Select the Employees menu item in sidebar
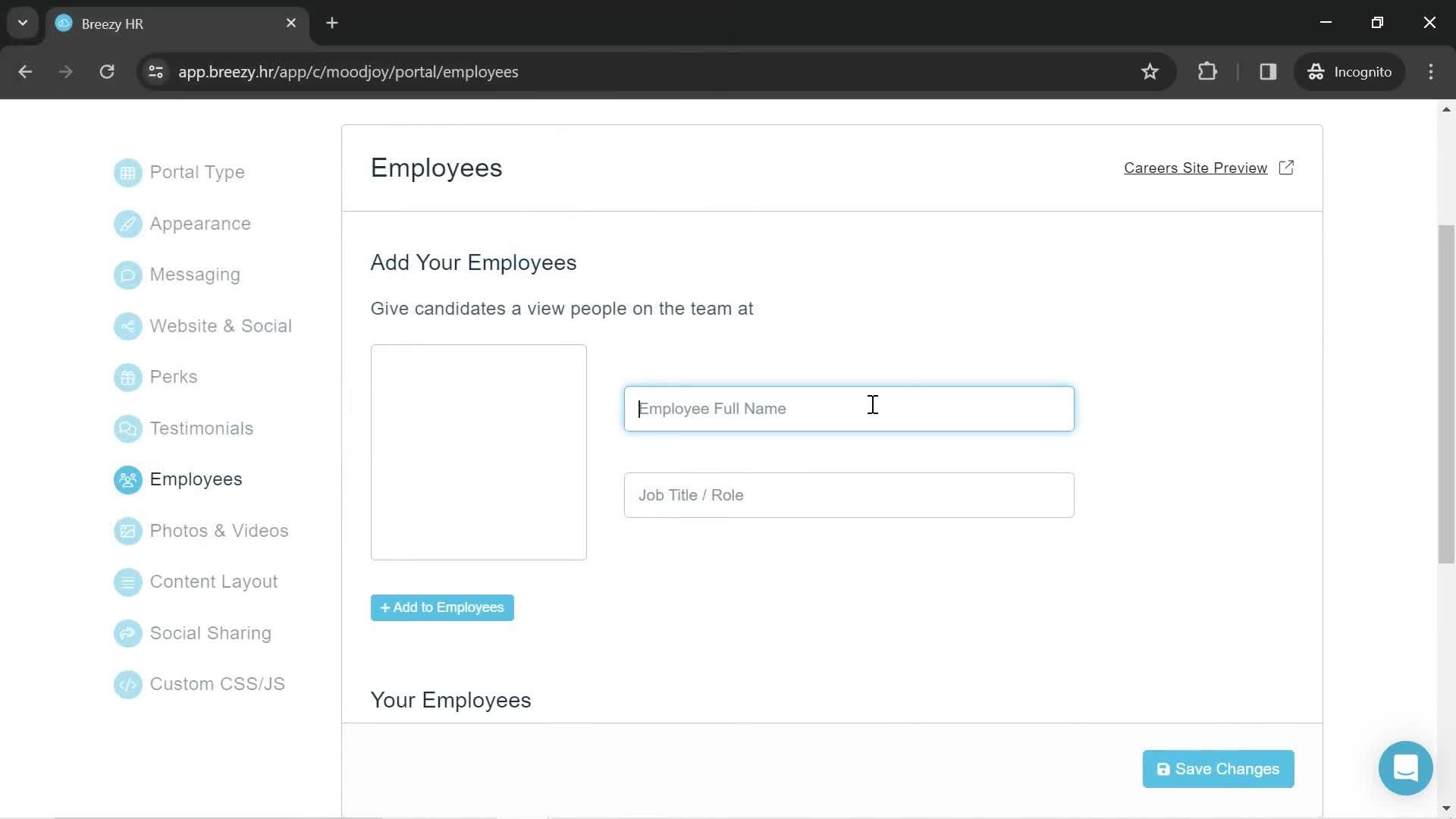Screen dimensions: 1456x819 pos(196,479)
